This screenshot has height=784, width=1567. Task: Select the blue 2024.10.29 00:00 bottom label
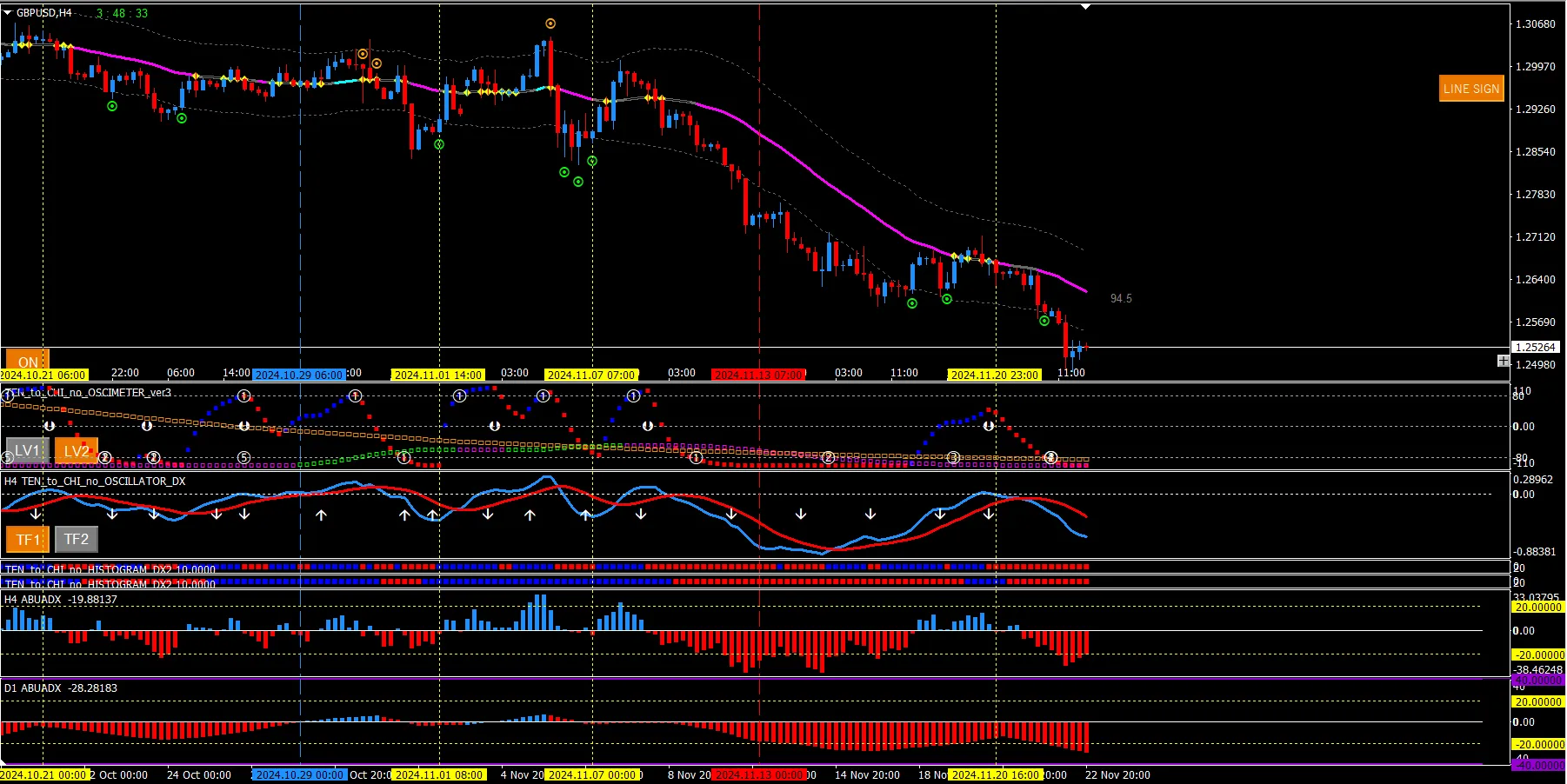pyautogui.click(x=300, y=775)
